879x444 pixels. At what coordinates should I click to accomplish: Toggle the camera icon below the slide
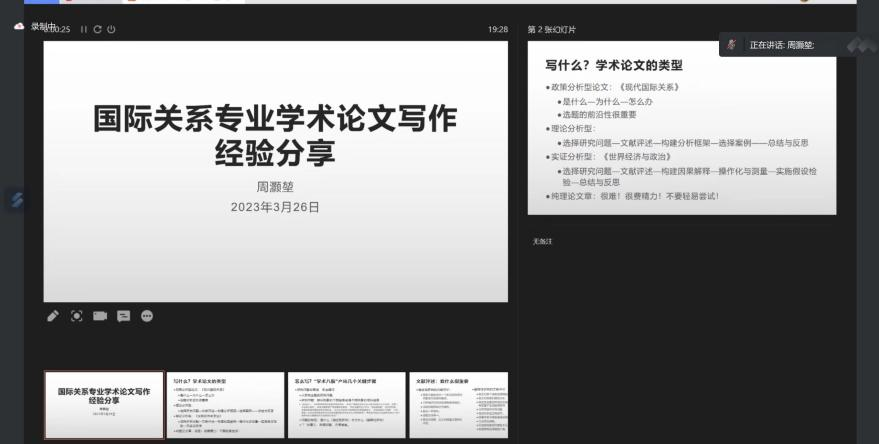coord(100,316)
